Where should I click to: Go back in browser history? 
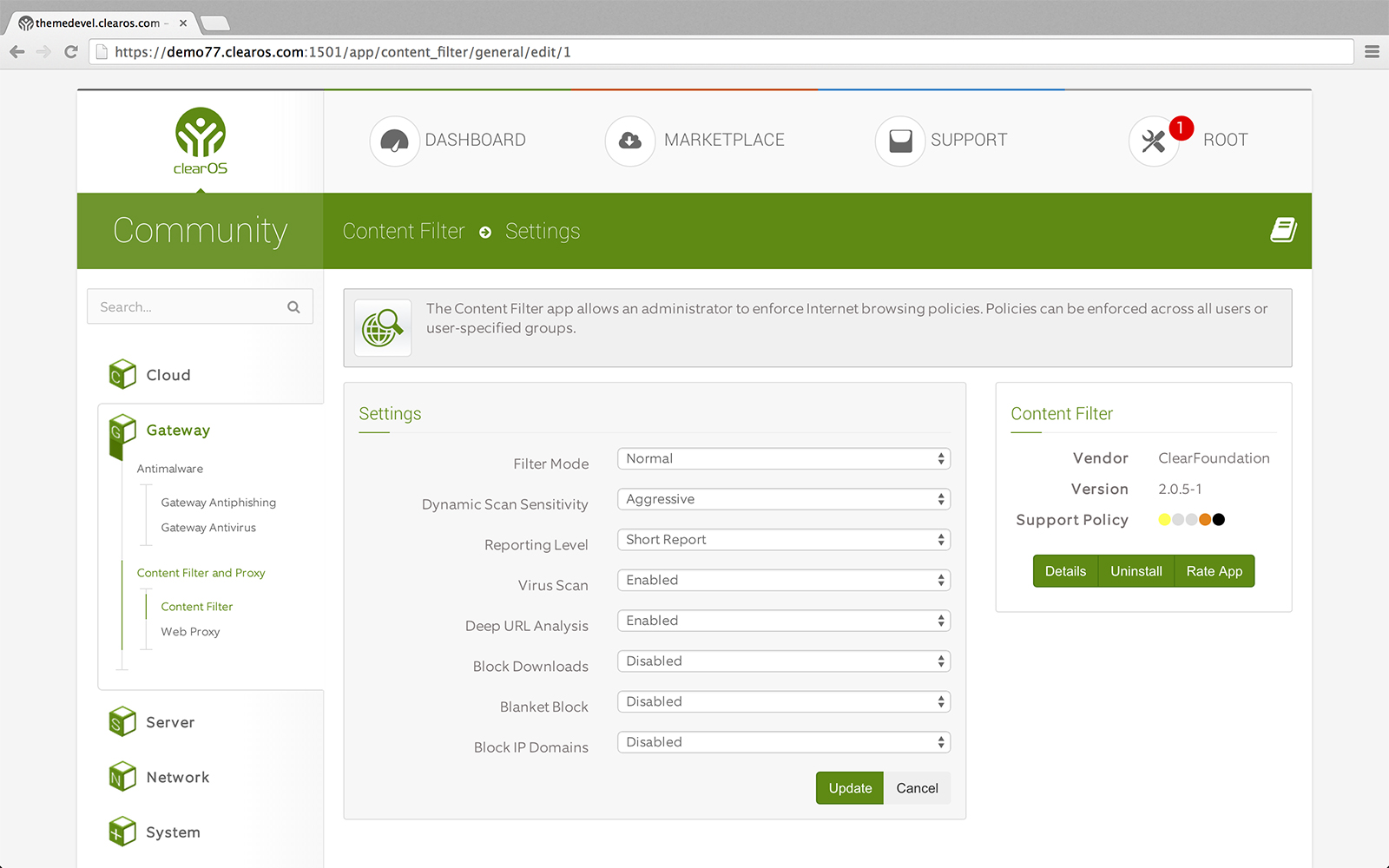pos(17,52)
